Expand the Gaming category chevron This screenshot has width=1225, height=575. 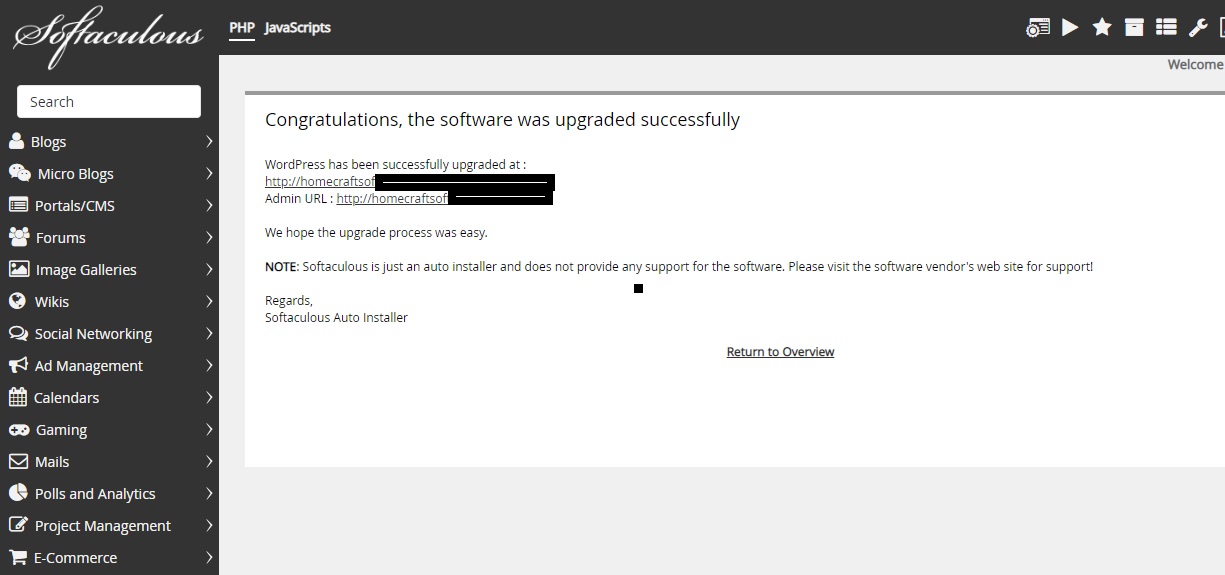pos(209,429)
